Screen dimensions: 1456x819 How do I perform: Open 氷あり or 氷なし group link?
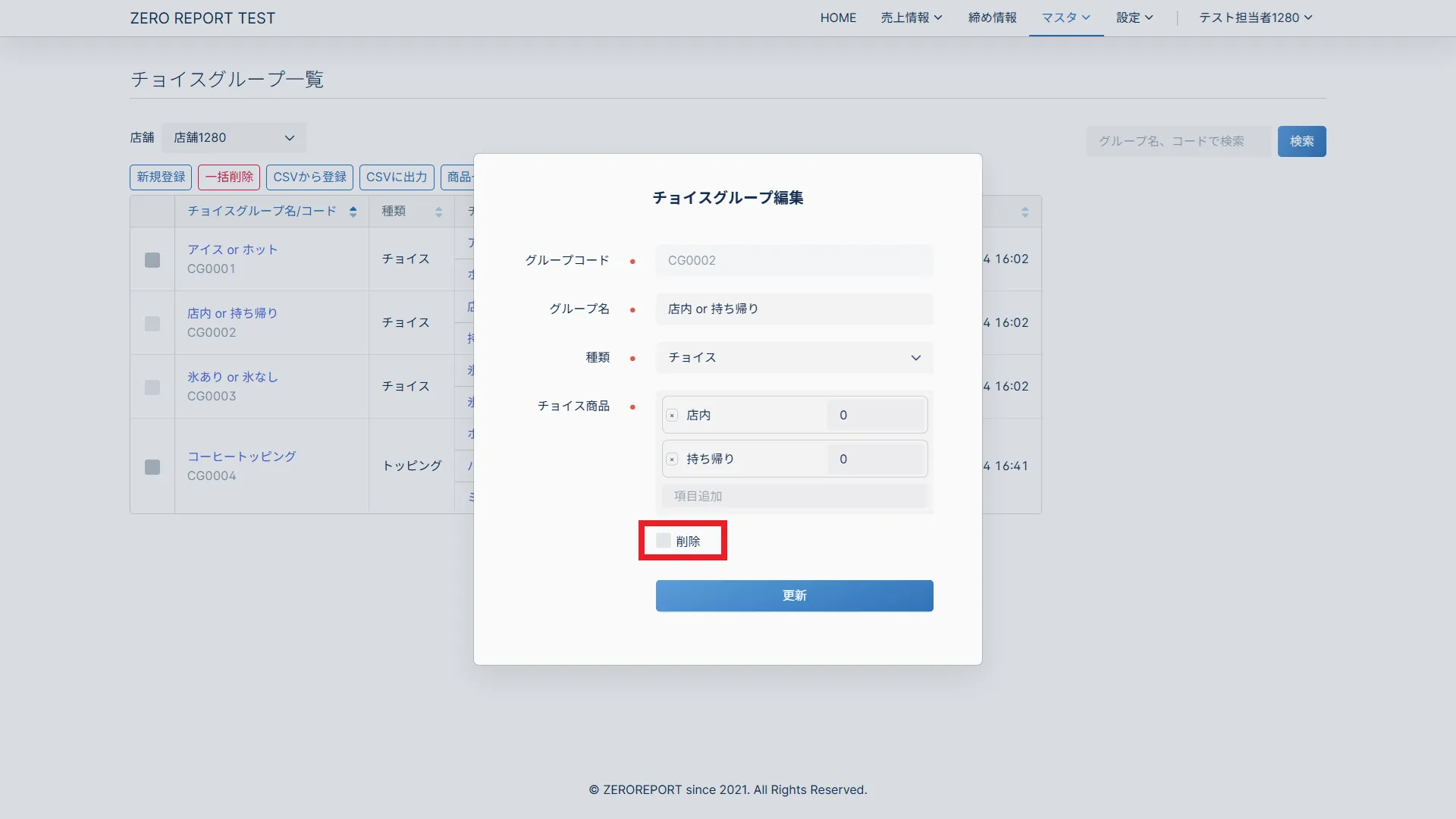[233, 377]
